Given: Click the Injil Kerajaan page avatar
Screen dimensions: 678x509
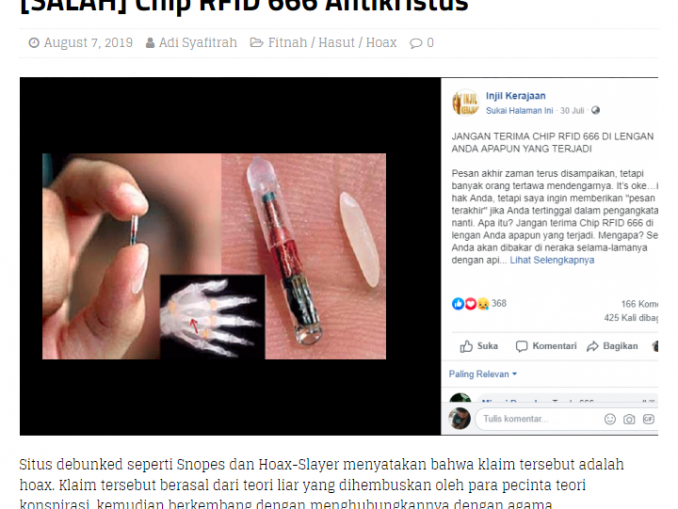Looking at the screenshot, I should (466, 103).
